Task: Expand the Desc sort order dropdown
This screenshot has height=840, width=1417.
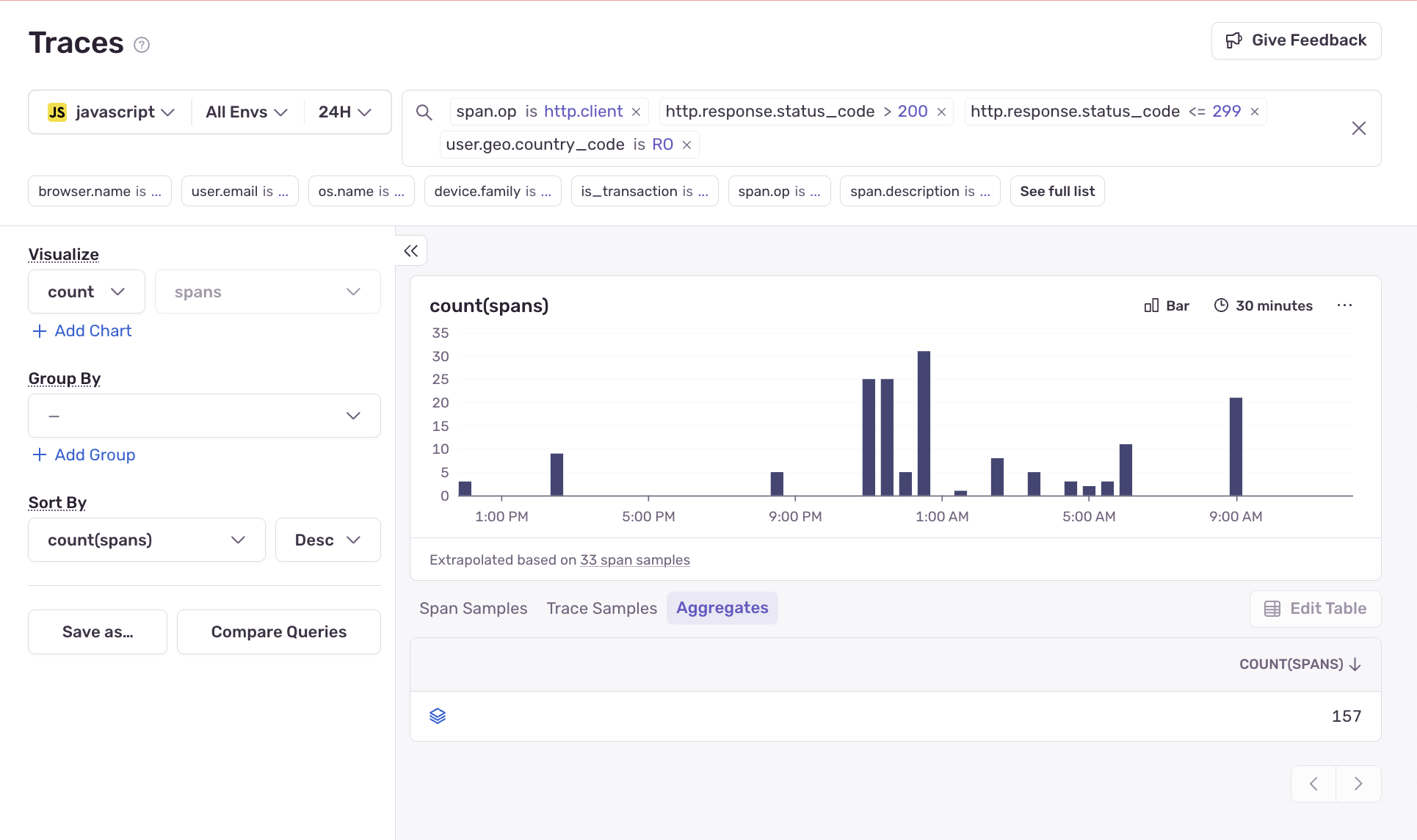Action: coord(327,540)
